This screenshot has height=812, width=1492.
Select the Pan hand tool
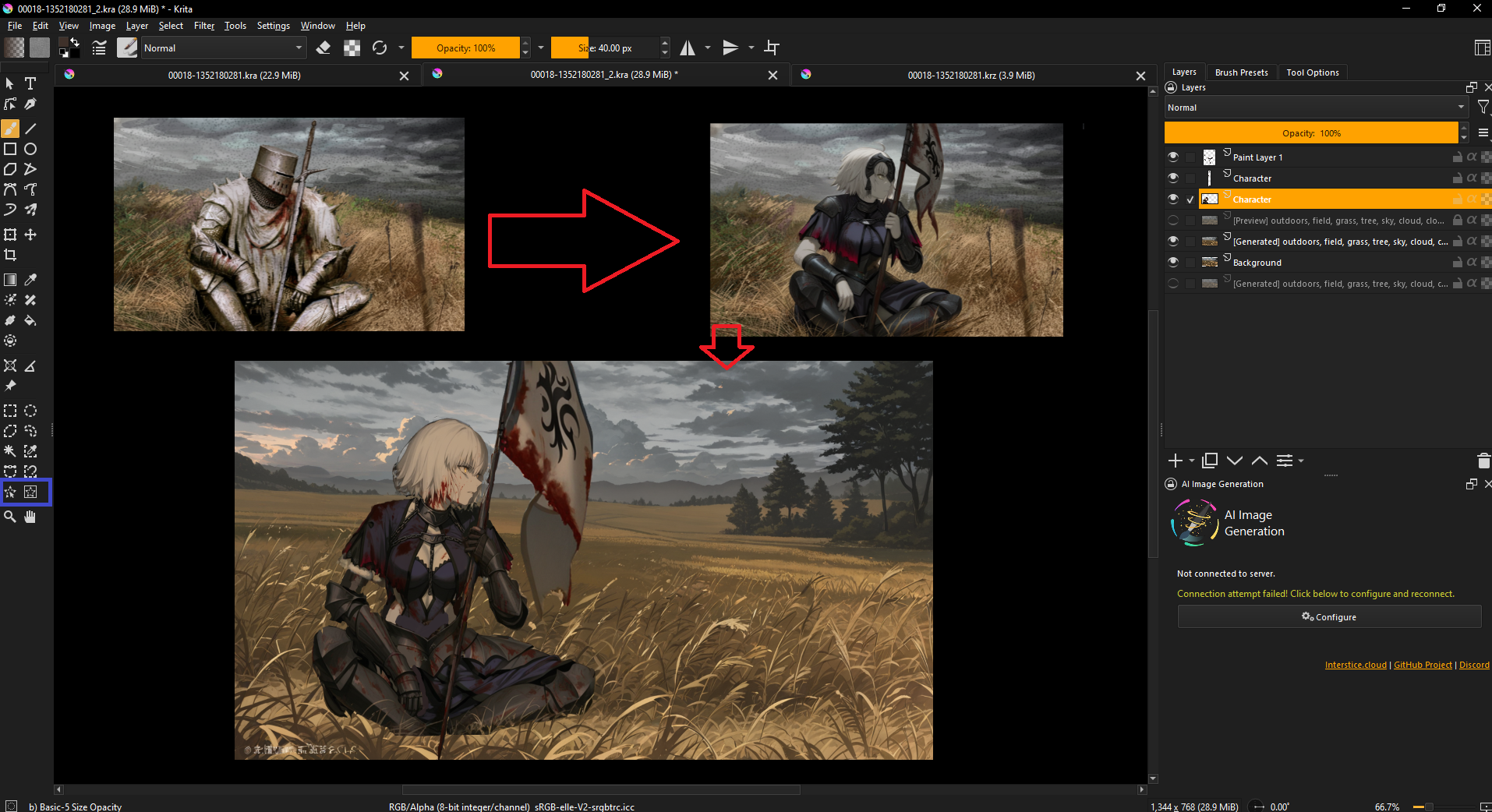coord(30,517)
